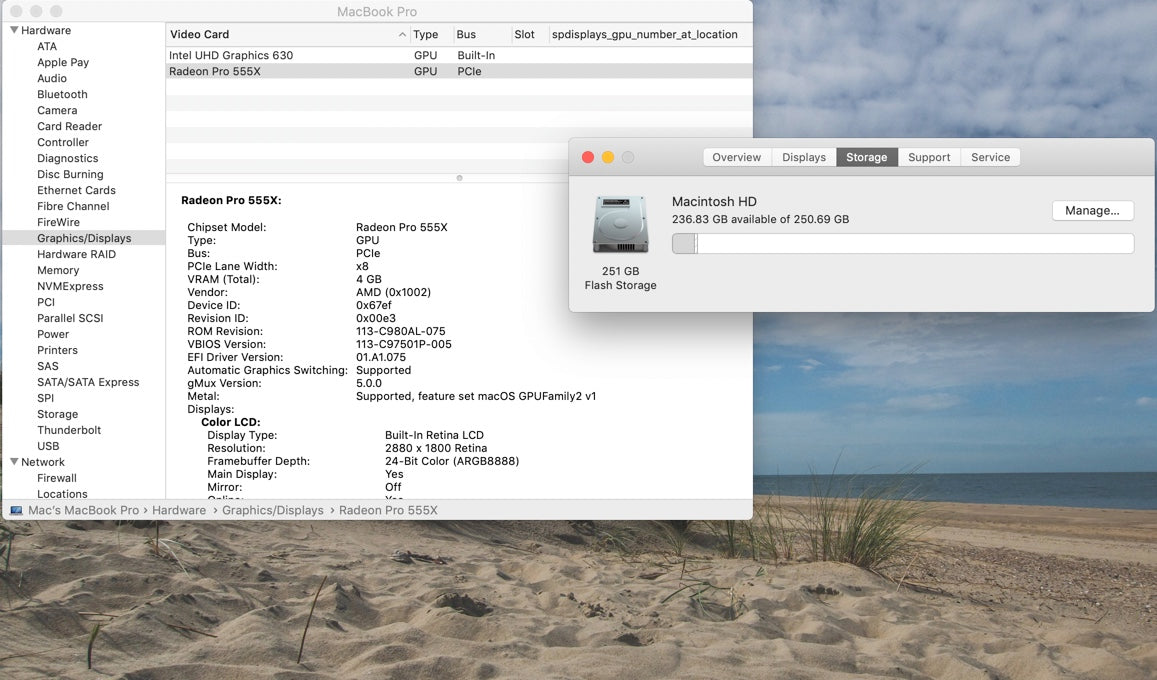
Task: Collapse the Network section triangle
Action: [14, 462]
